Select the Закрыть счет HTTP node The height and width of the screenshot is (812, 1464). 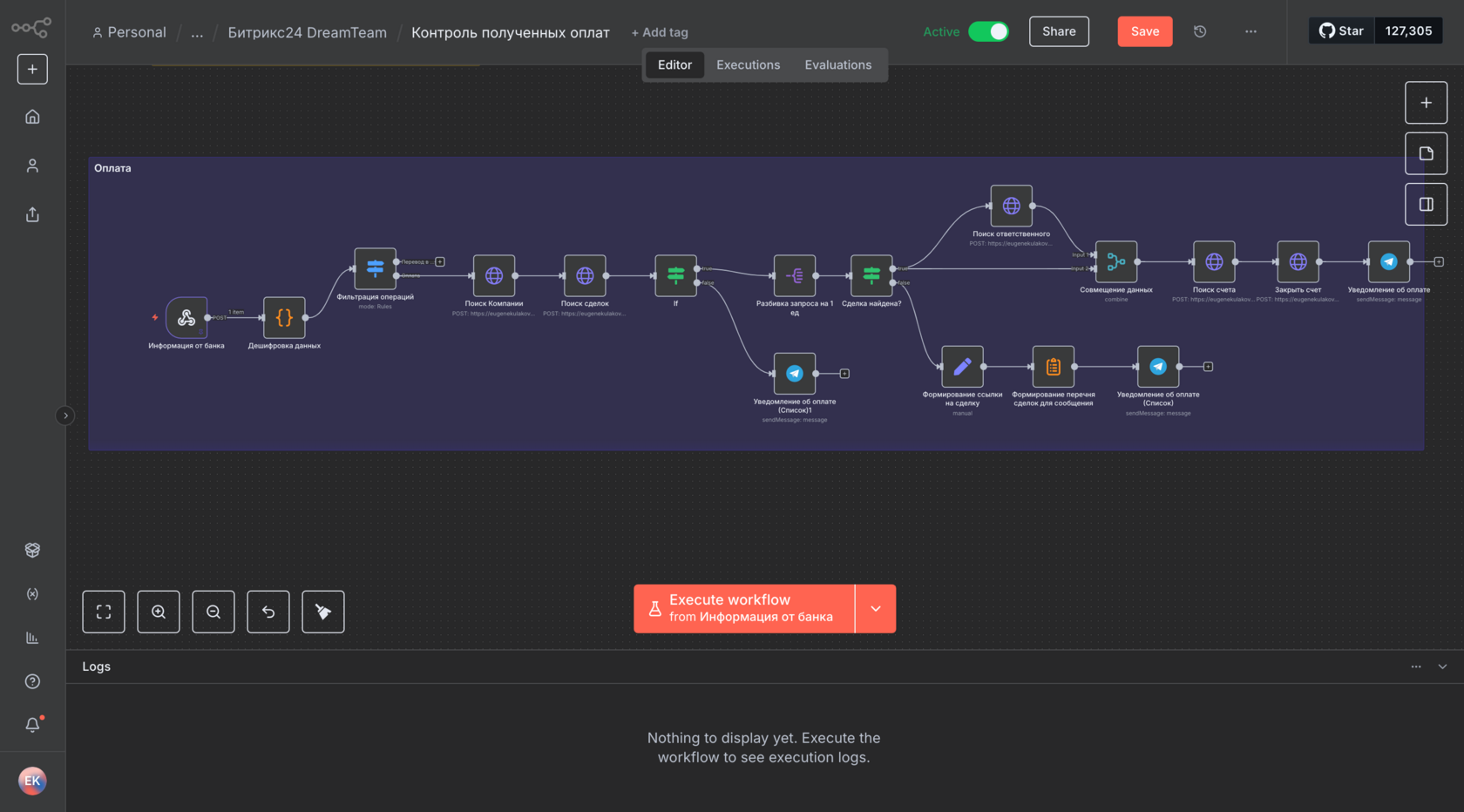click(x=1298, y=261)
